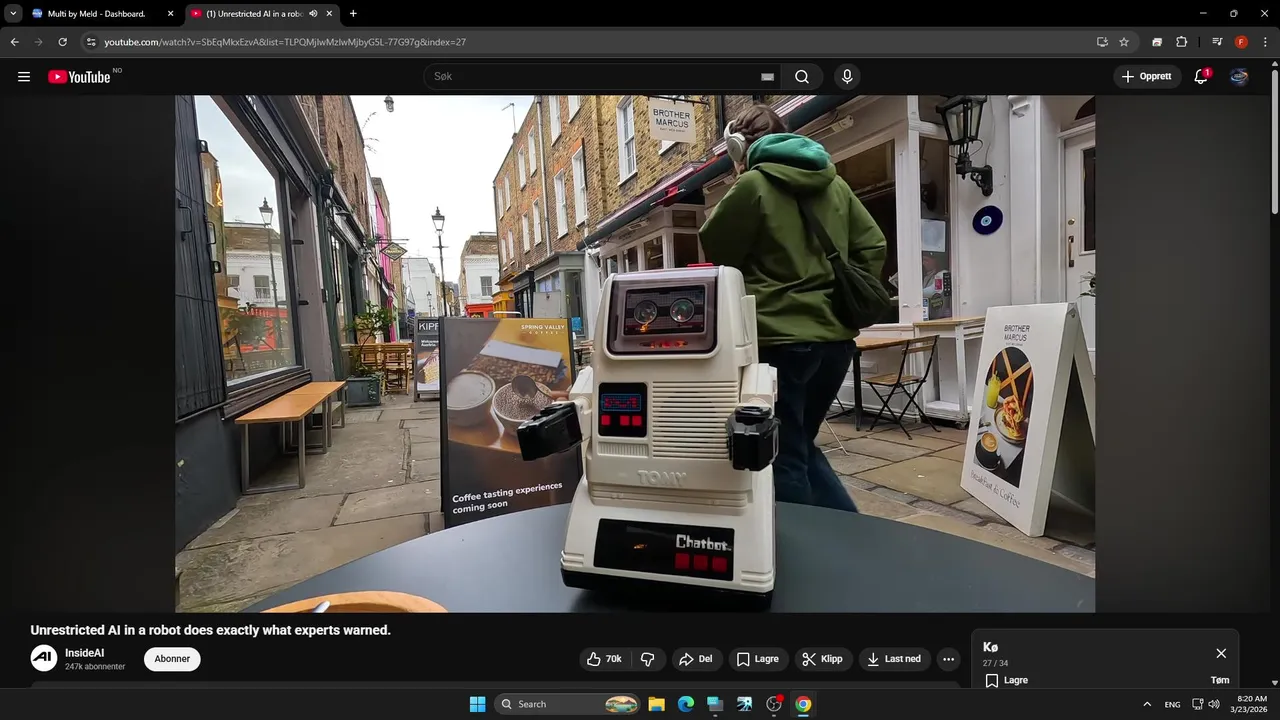Open the tab search dropdown arrow
The height and width of the screenshot is (720, 1280).
point(13,14)
